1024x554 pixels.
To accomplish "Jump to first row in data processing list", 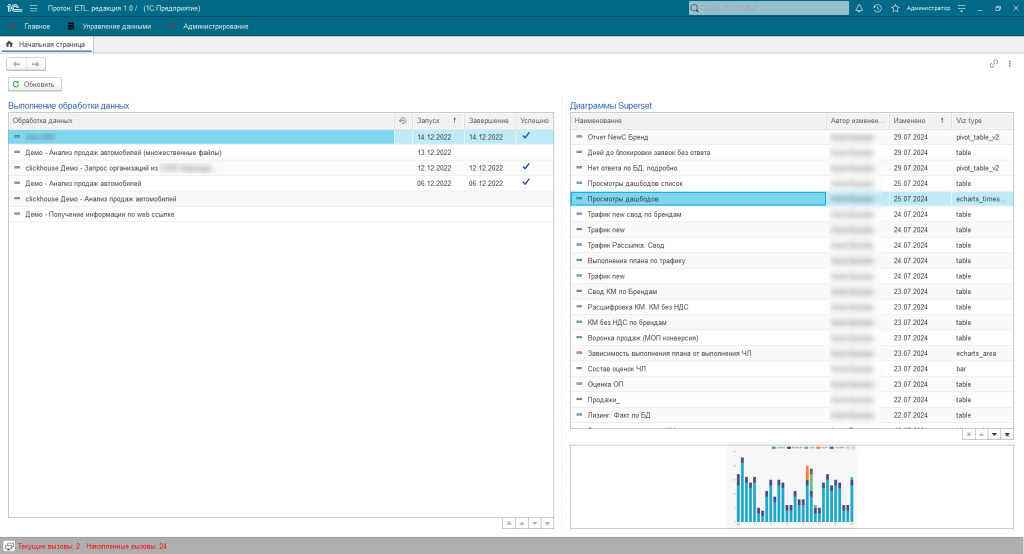I will [508, 523].
